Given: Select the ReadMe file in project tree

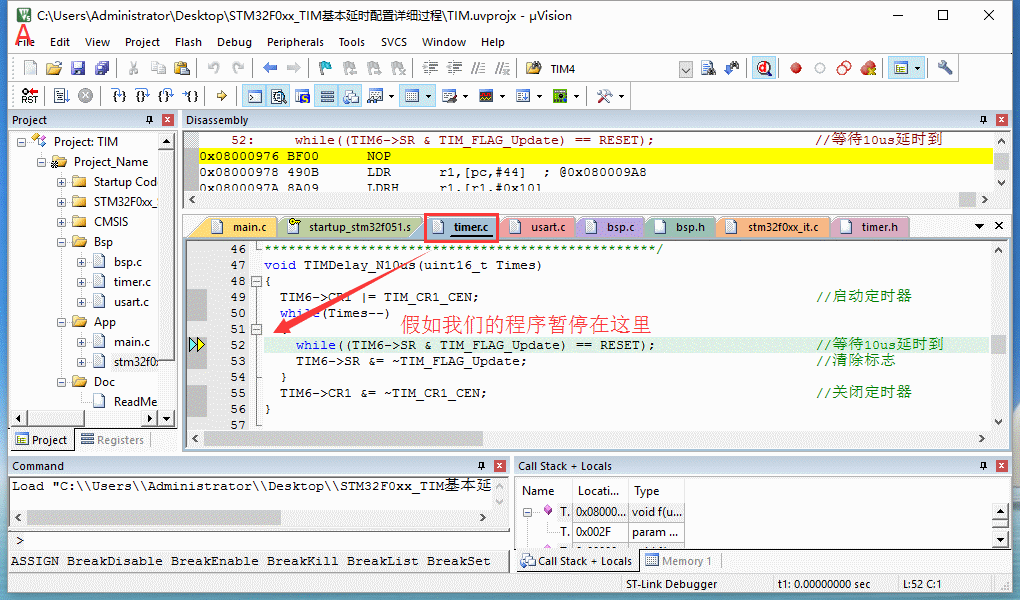Looking at the screenshot, I should (135, 402).
